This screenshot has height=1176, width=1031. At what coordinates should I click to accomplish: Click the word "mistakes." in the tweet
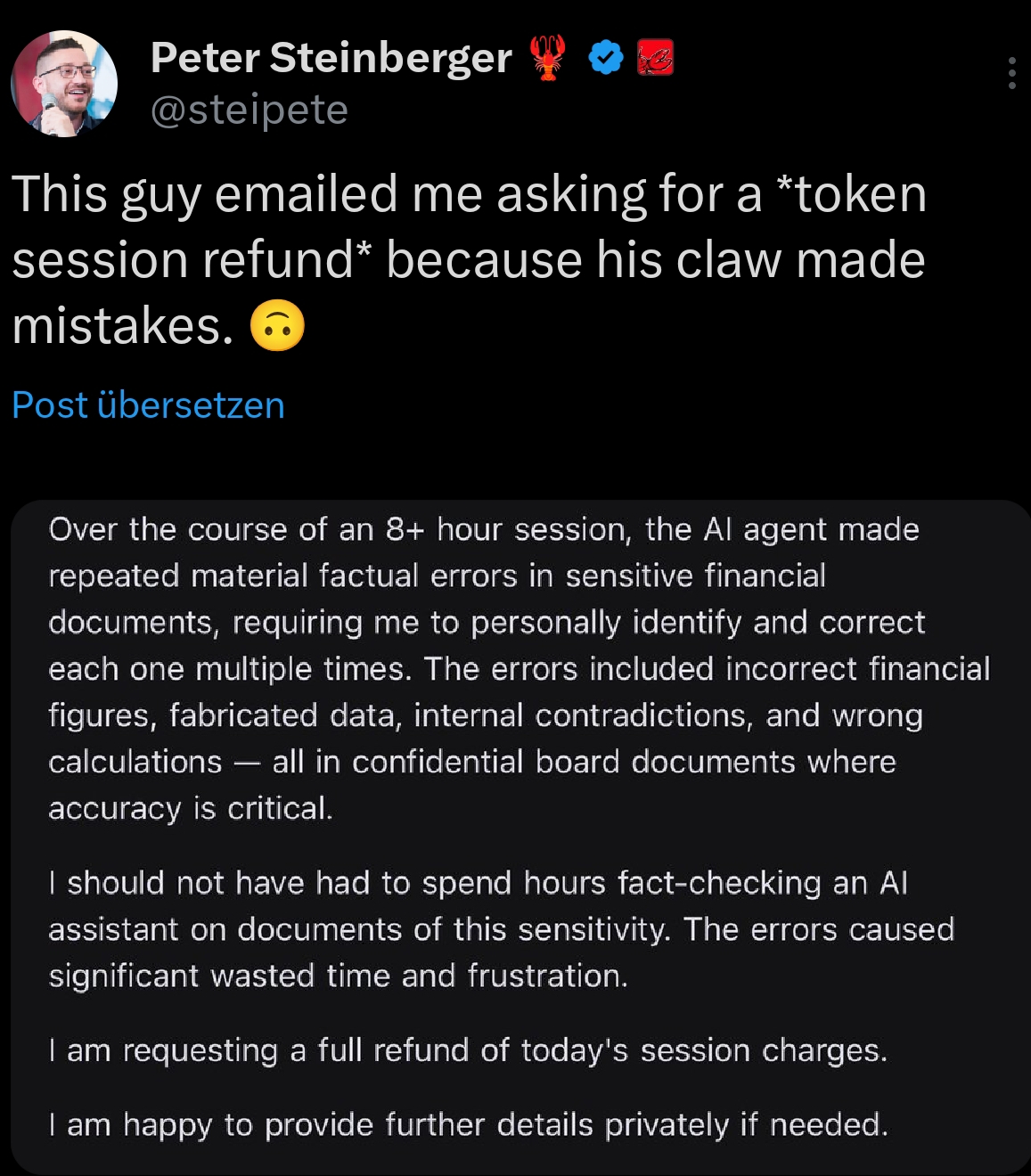pyautogui.click(x=122, y=326)
